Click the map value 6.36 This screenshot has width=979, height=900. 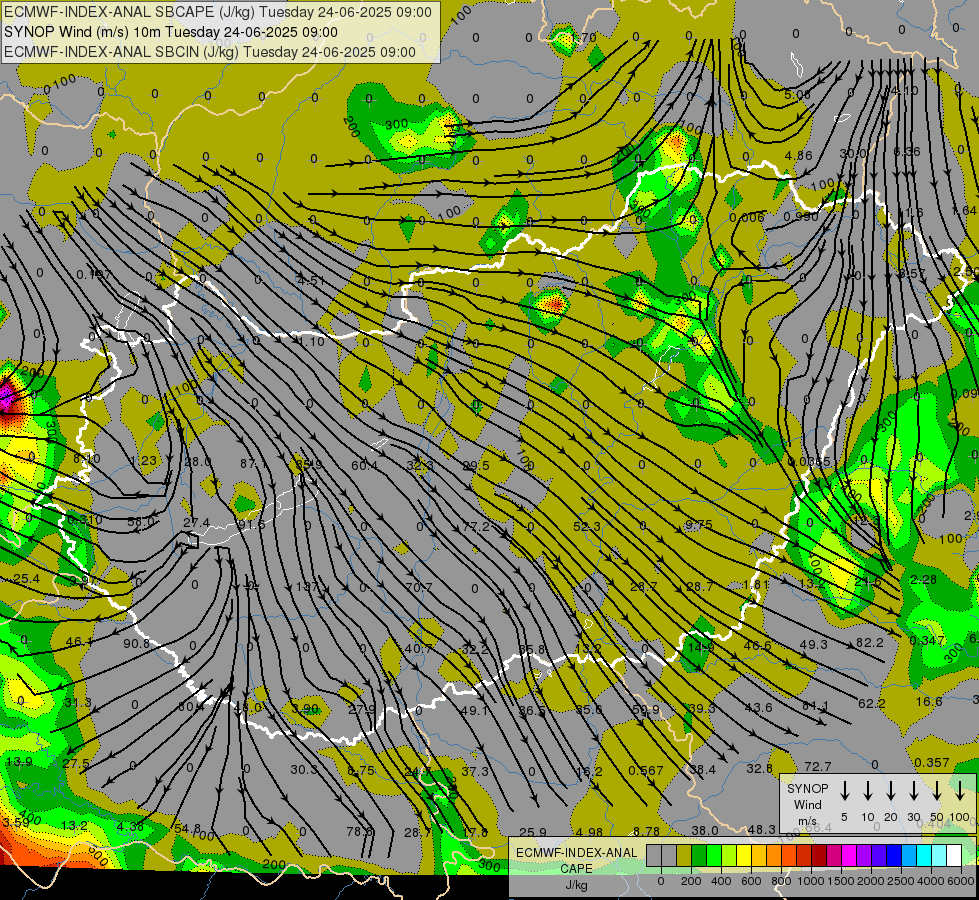coord(907,151)
